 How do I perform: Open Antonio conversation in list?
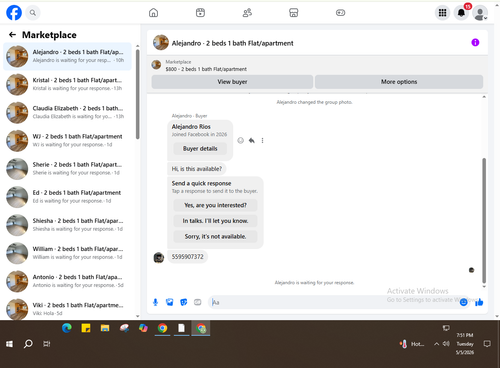click(68, 281)
